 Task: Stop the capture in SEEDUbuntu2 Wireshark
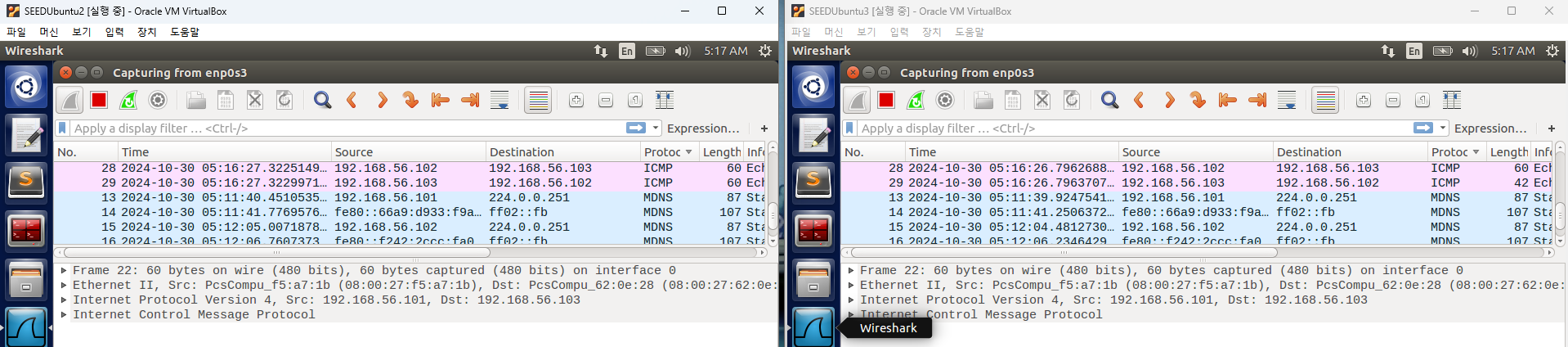(99, 100)
